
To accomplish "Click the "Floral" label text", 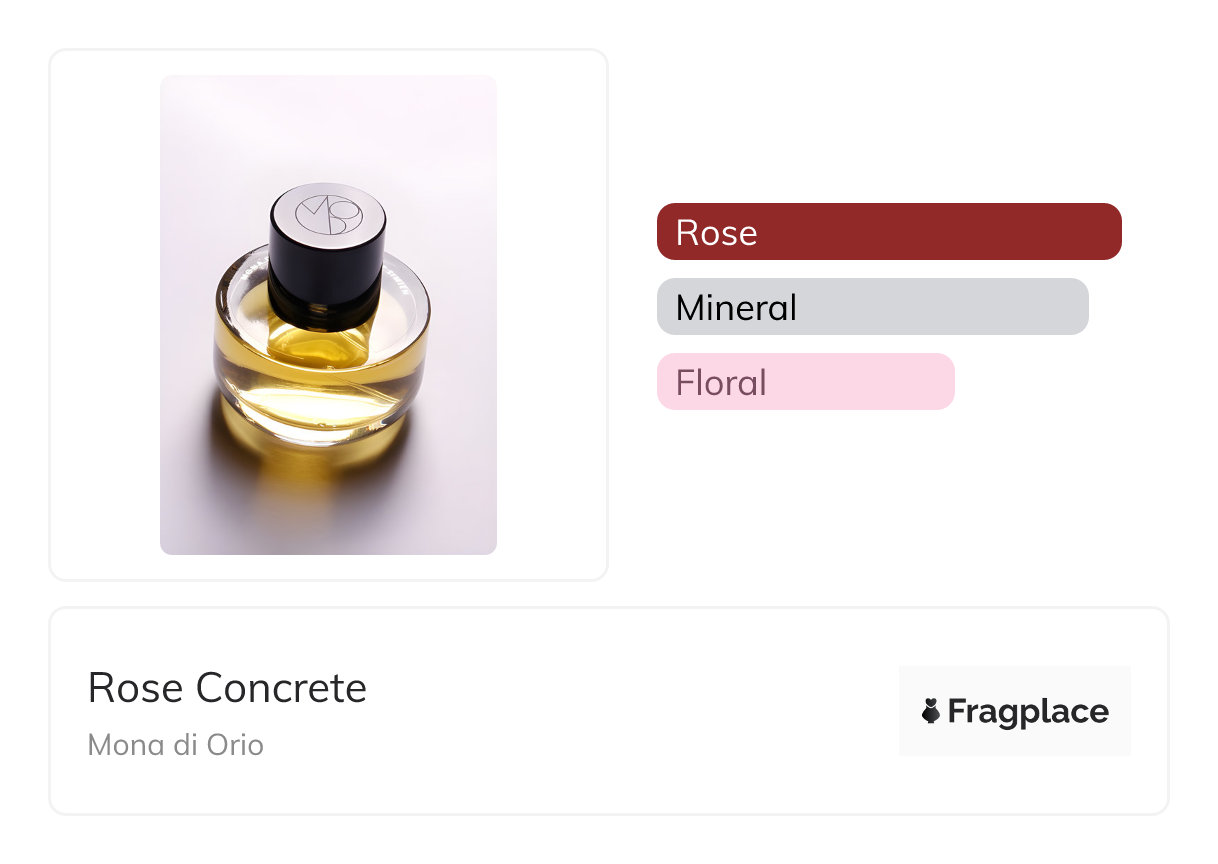I will [x=721, y=382].
